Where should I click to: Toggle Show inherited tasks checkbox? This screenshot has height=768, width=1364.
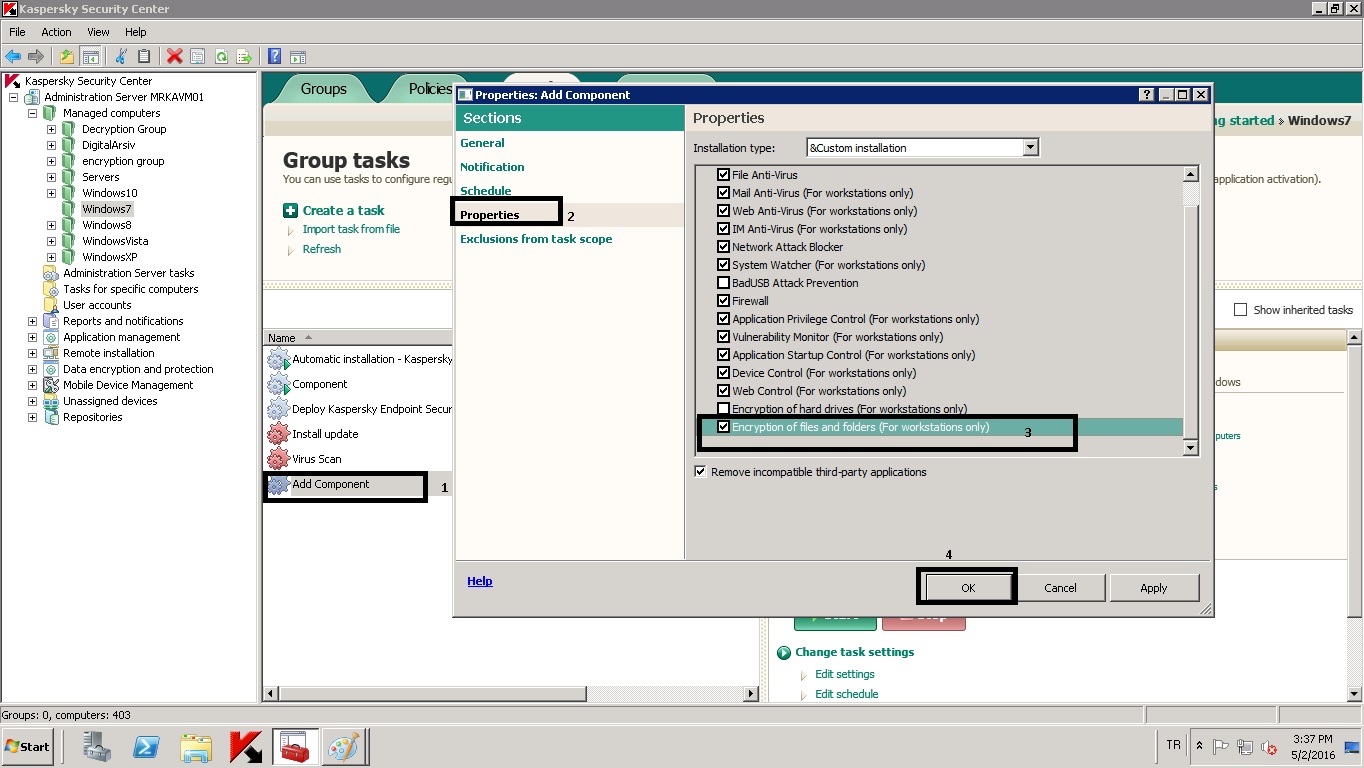point(1240,310)
